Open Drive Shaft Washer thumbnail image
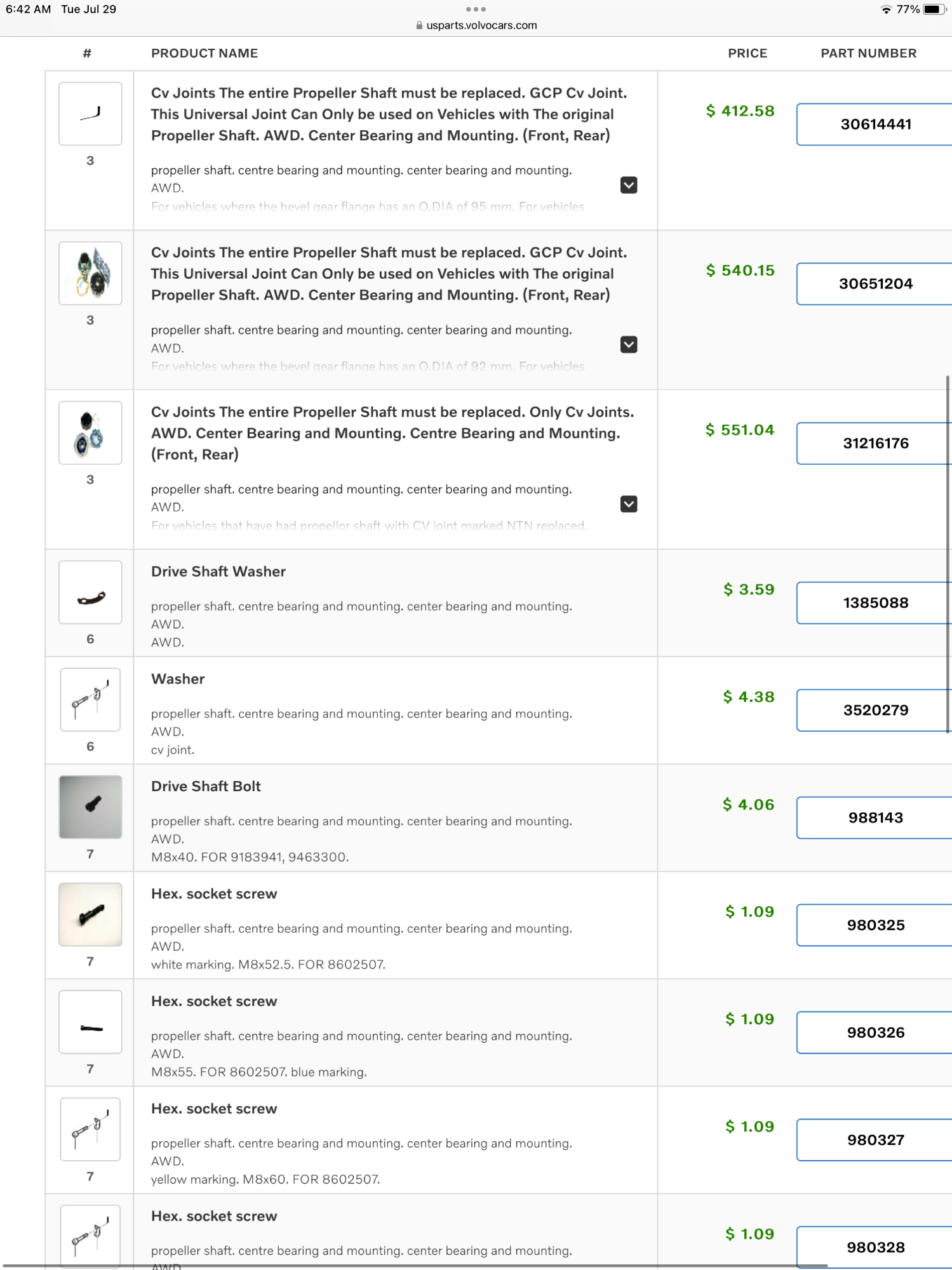Screen dimensions: 952x1270 [x=90, y=592]
